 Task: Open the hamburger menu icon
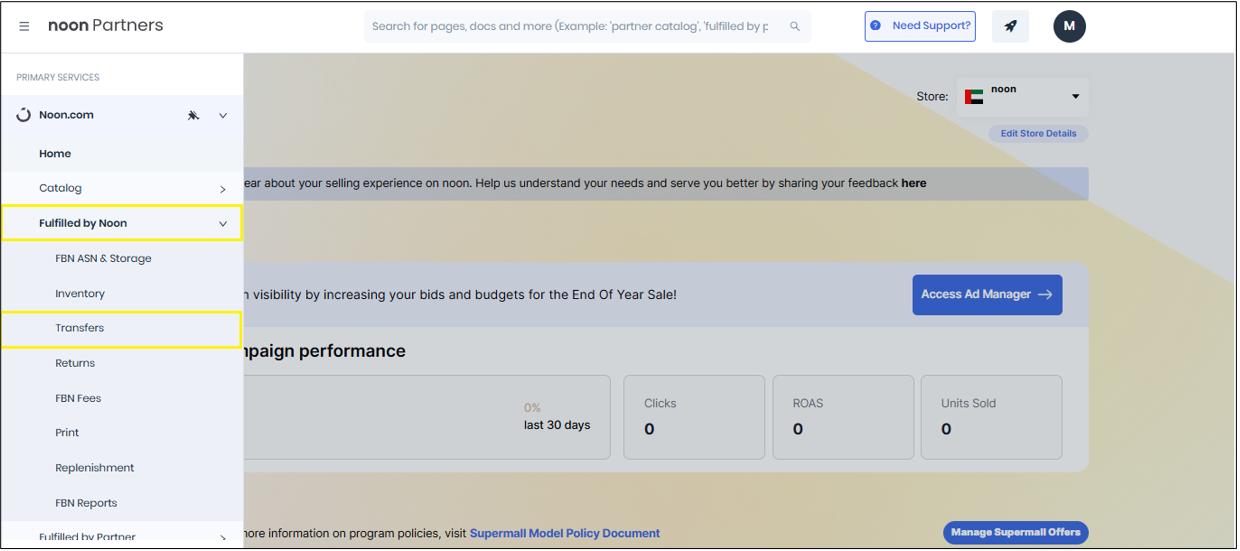click(24, 26)
